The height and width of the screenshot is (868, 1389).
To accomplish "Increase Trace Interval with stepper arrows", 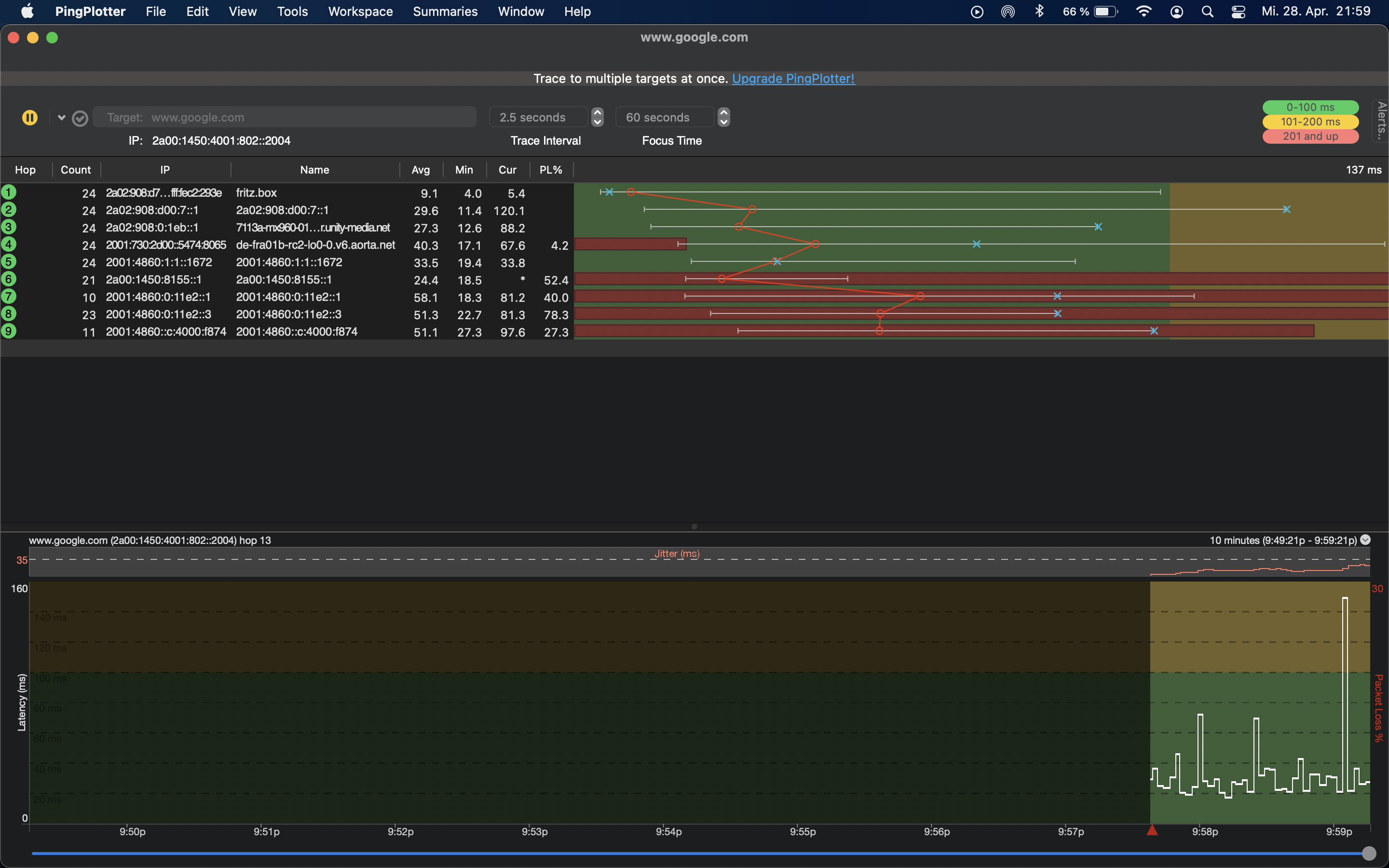I will click(x=598, y=112).
